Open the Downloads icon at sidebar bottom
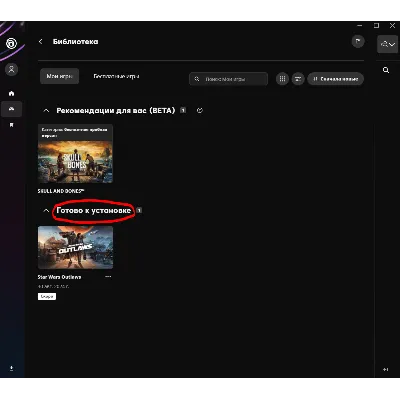The height and width of the screenshot is (400, 400). (x=11, y=368)
